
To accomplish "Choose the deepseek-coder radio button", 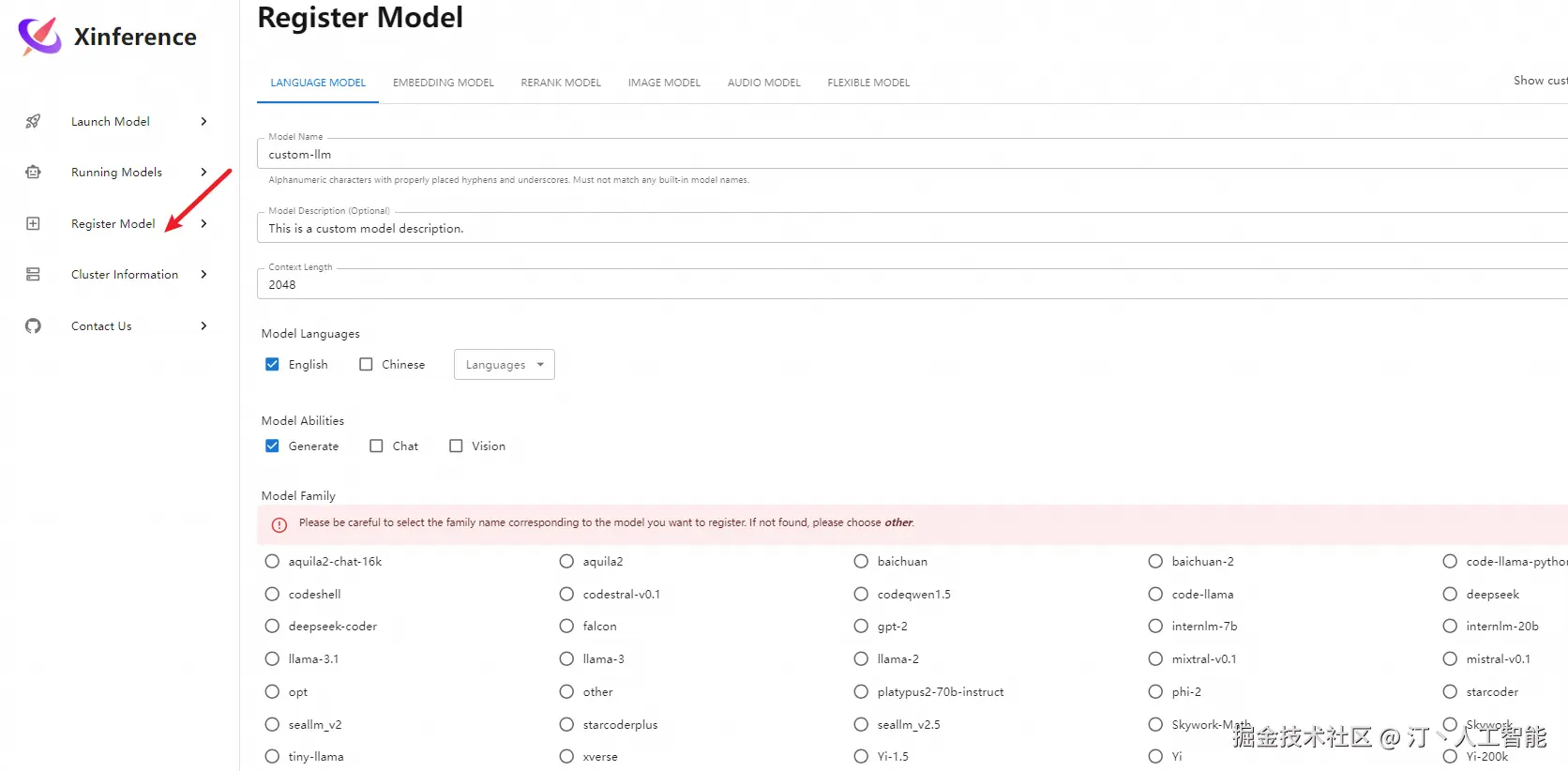I will [x=272, y=627].
